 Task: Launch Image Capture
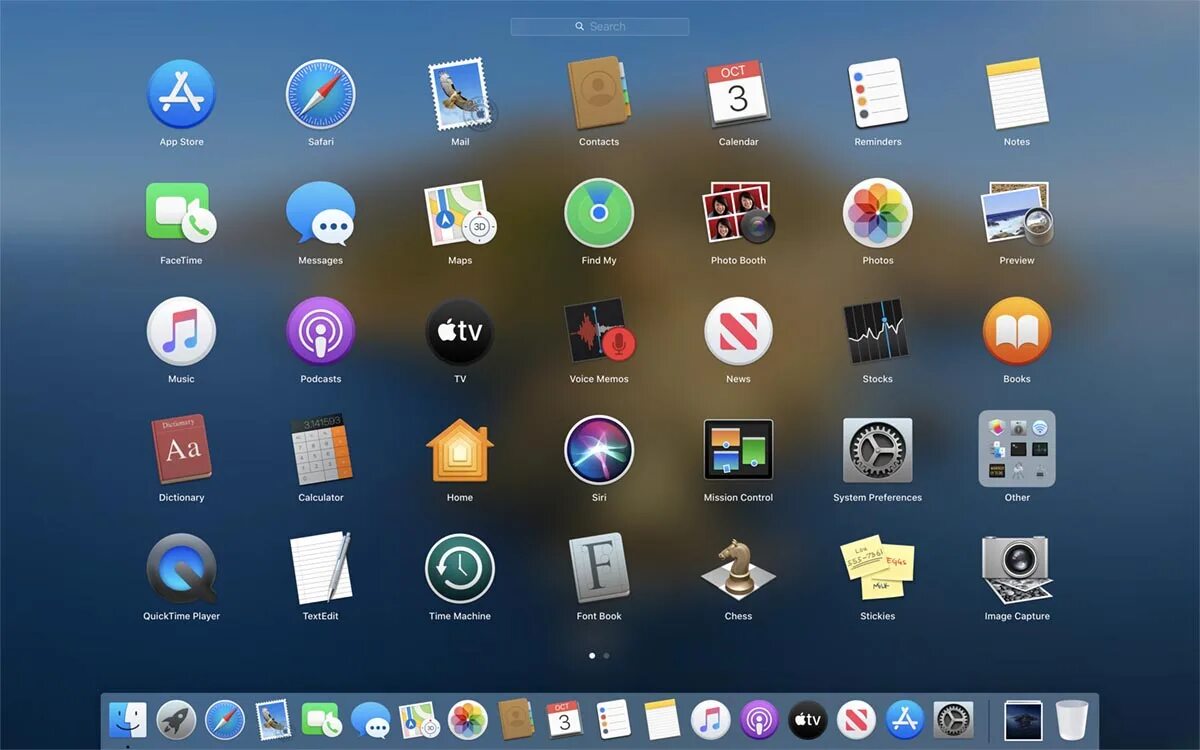(x=1017, y=569)
